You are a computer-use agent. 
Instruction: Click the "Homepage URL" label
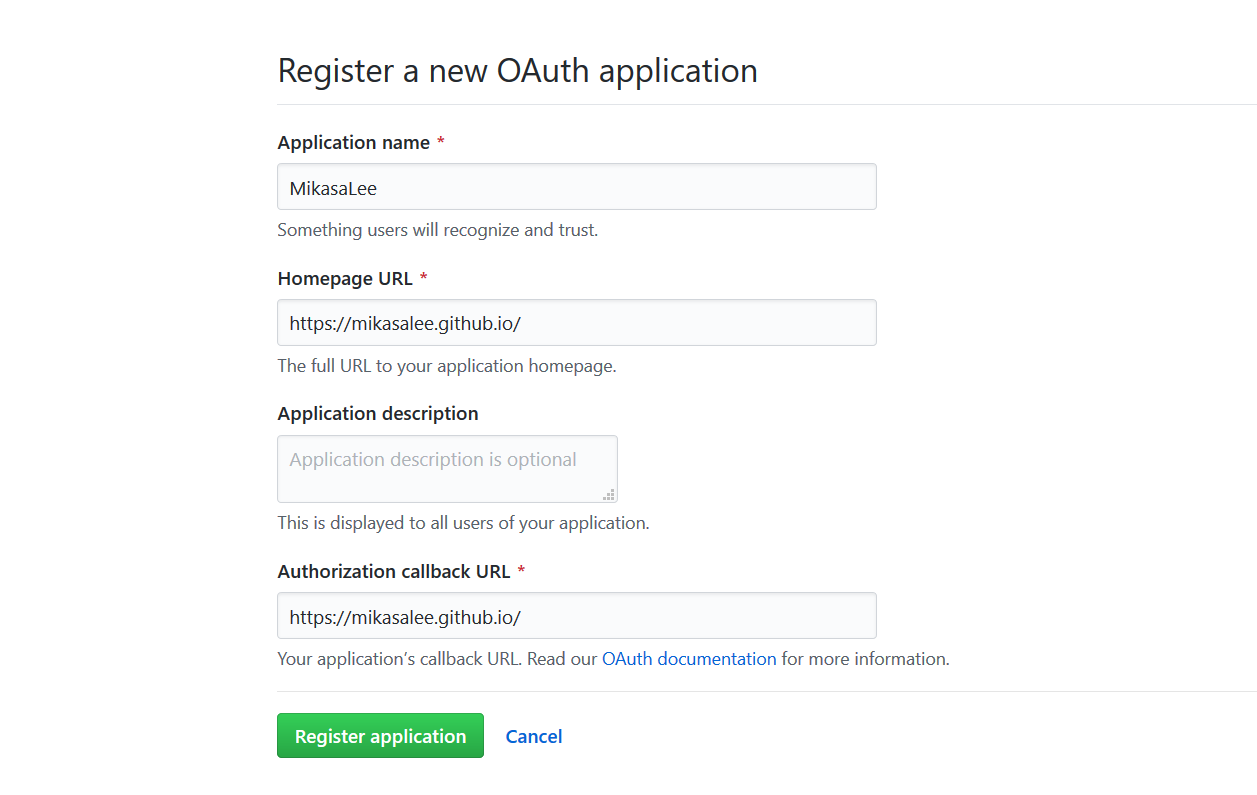pyautogui.click(x=345, y=279)
